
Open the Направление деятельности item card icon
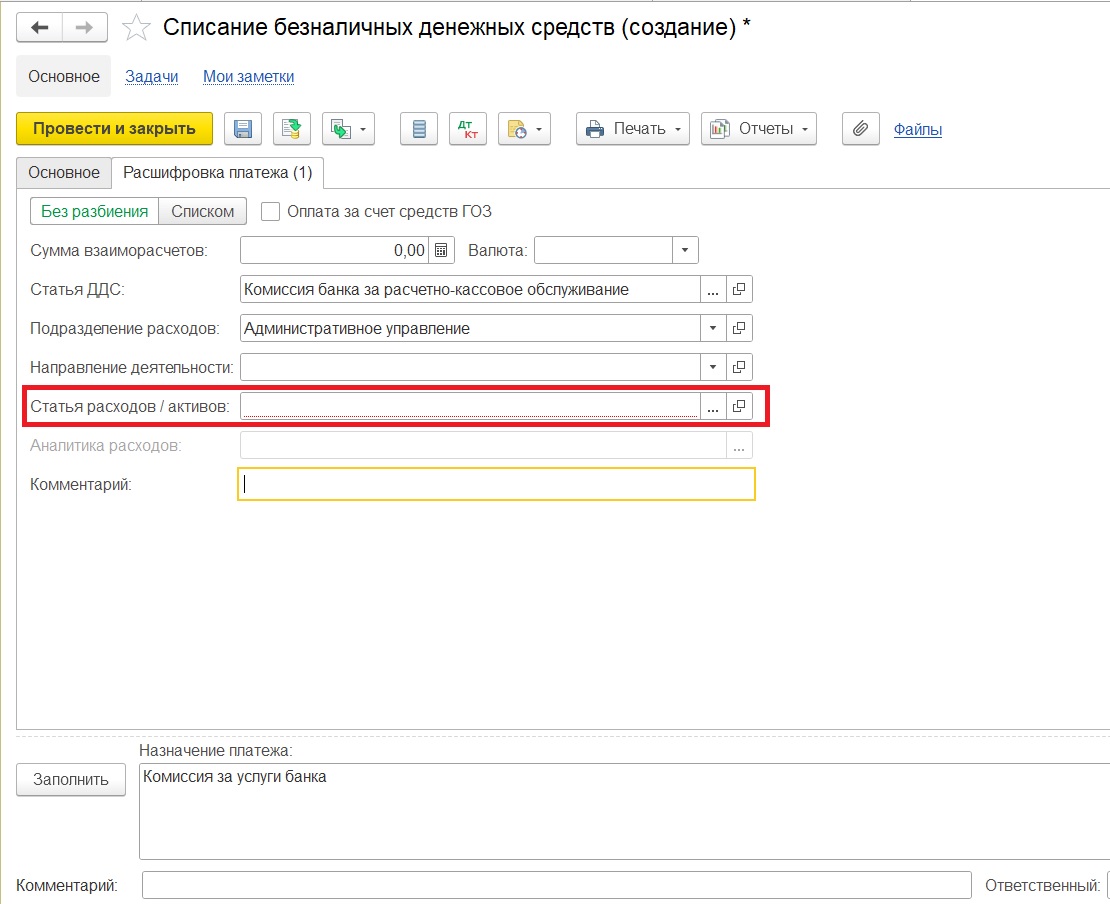[739, 367]
